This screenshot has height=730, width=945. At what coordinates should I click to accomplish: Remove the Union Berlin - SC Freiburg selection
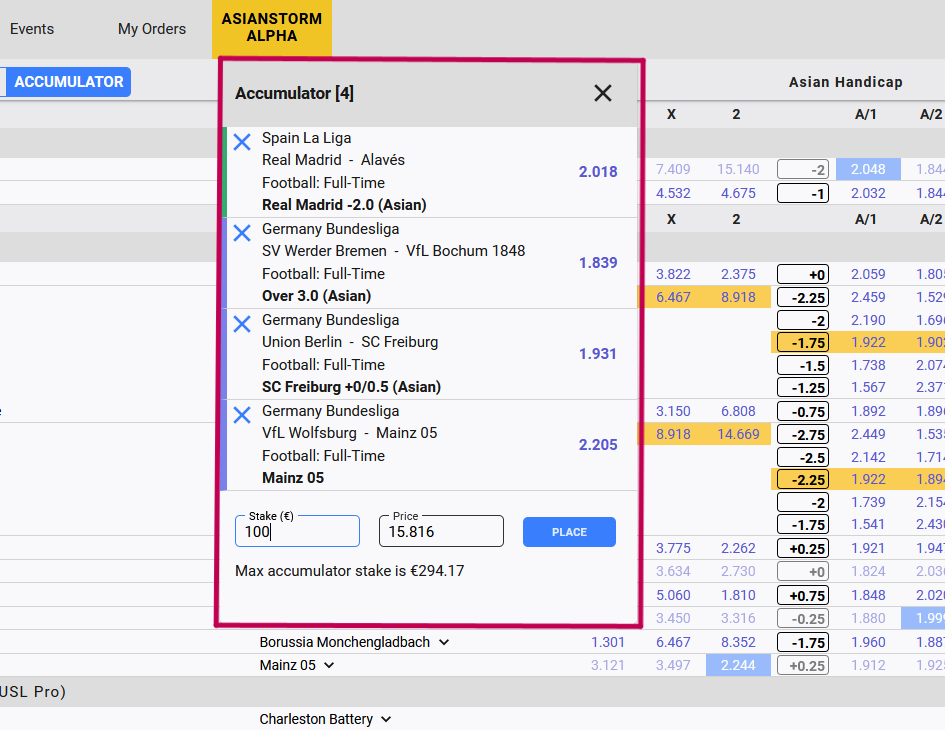242,324
